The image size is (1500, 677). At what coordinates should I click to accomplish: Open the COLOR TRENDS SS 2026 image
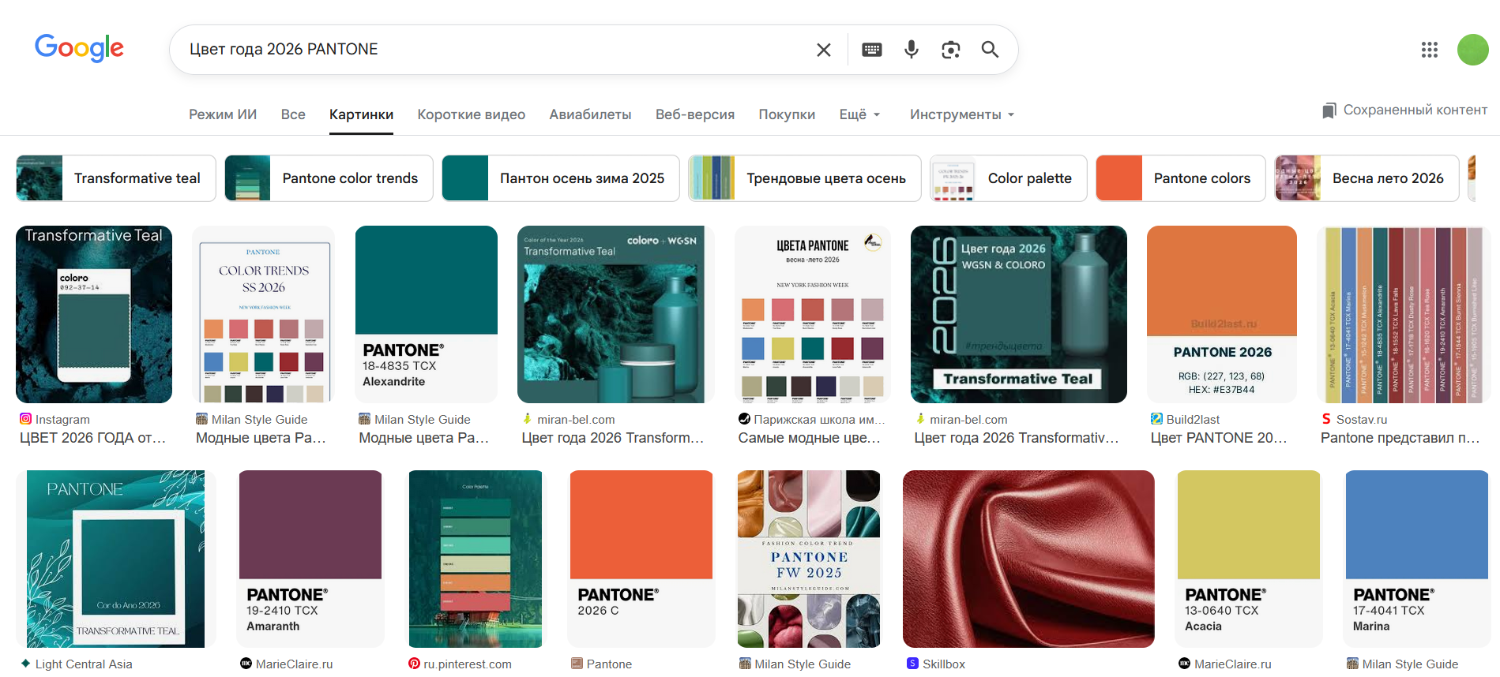(264, 314)
